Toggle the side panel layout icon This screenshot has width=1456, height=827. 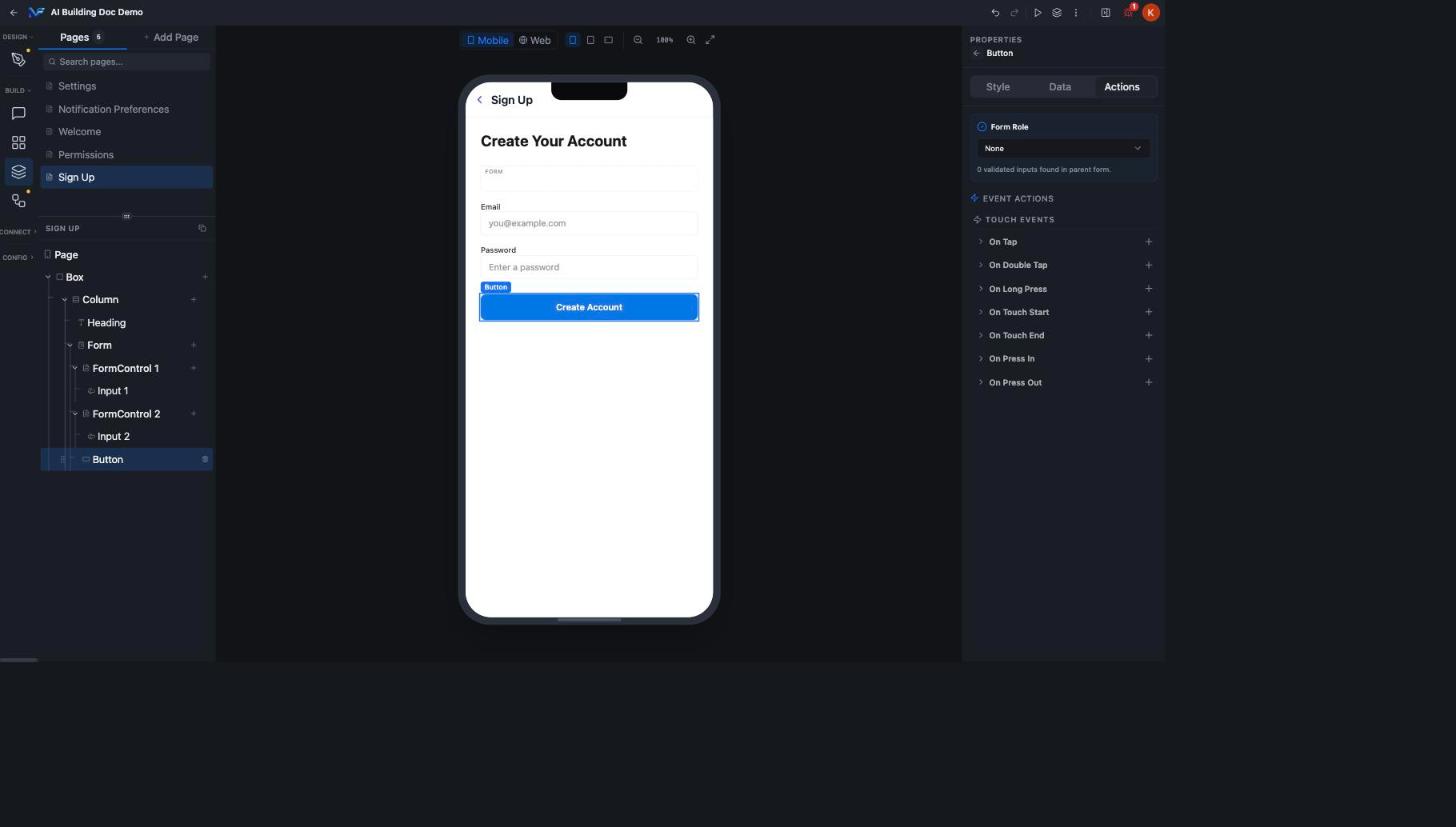click(x=1105, y=13)
